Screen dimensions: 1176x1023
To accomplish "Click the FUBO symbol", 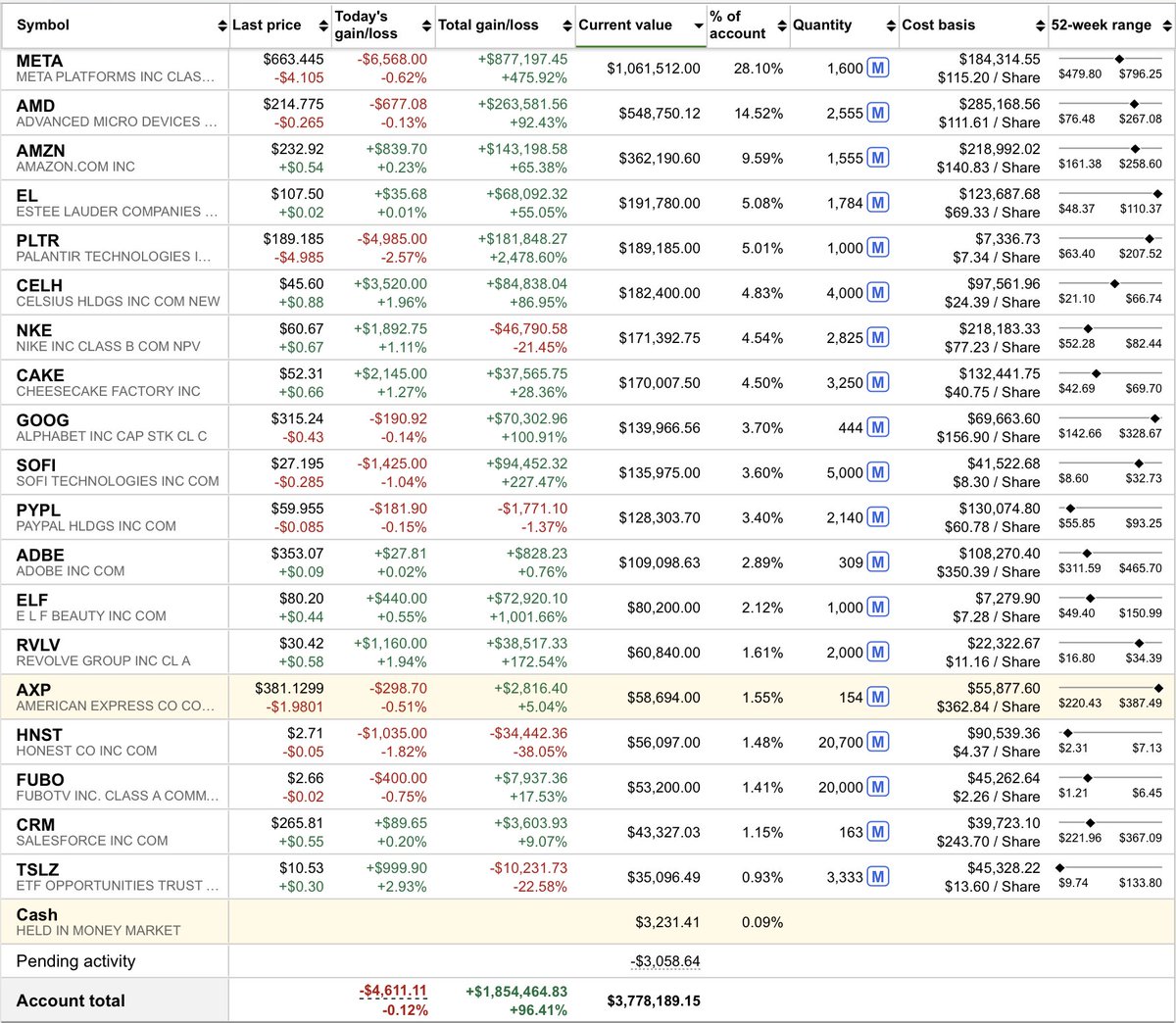I will tap(40, 780).
